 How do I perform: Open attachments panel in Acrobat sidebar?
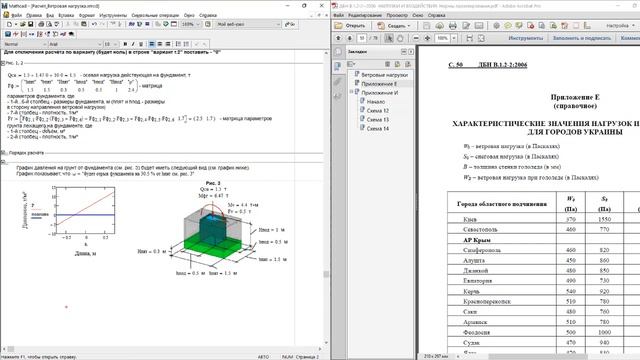tap(338, 82)
